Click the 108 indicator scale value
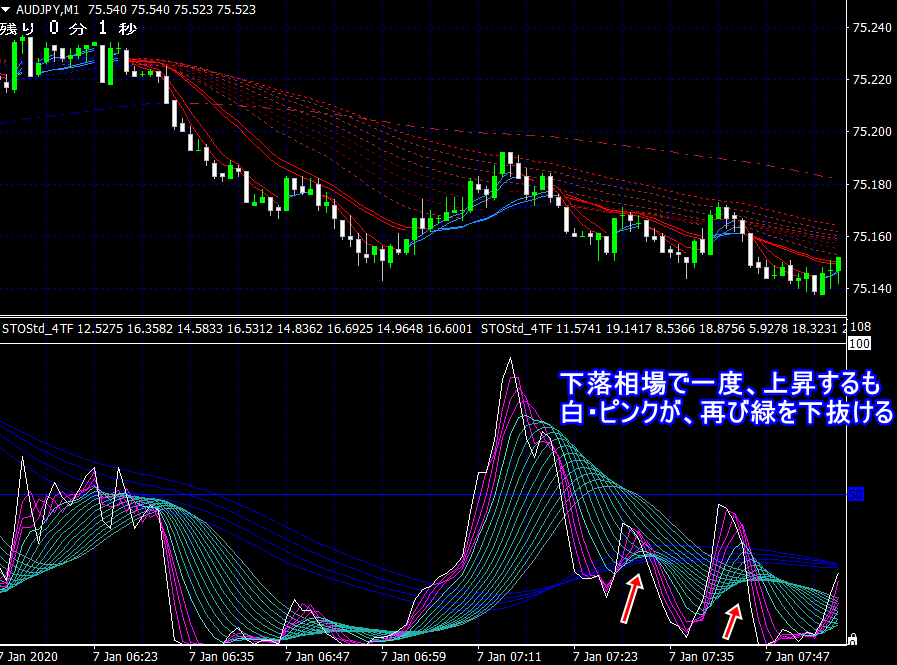This screenshot has height=665, width=897. coord(860,327)
